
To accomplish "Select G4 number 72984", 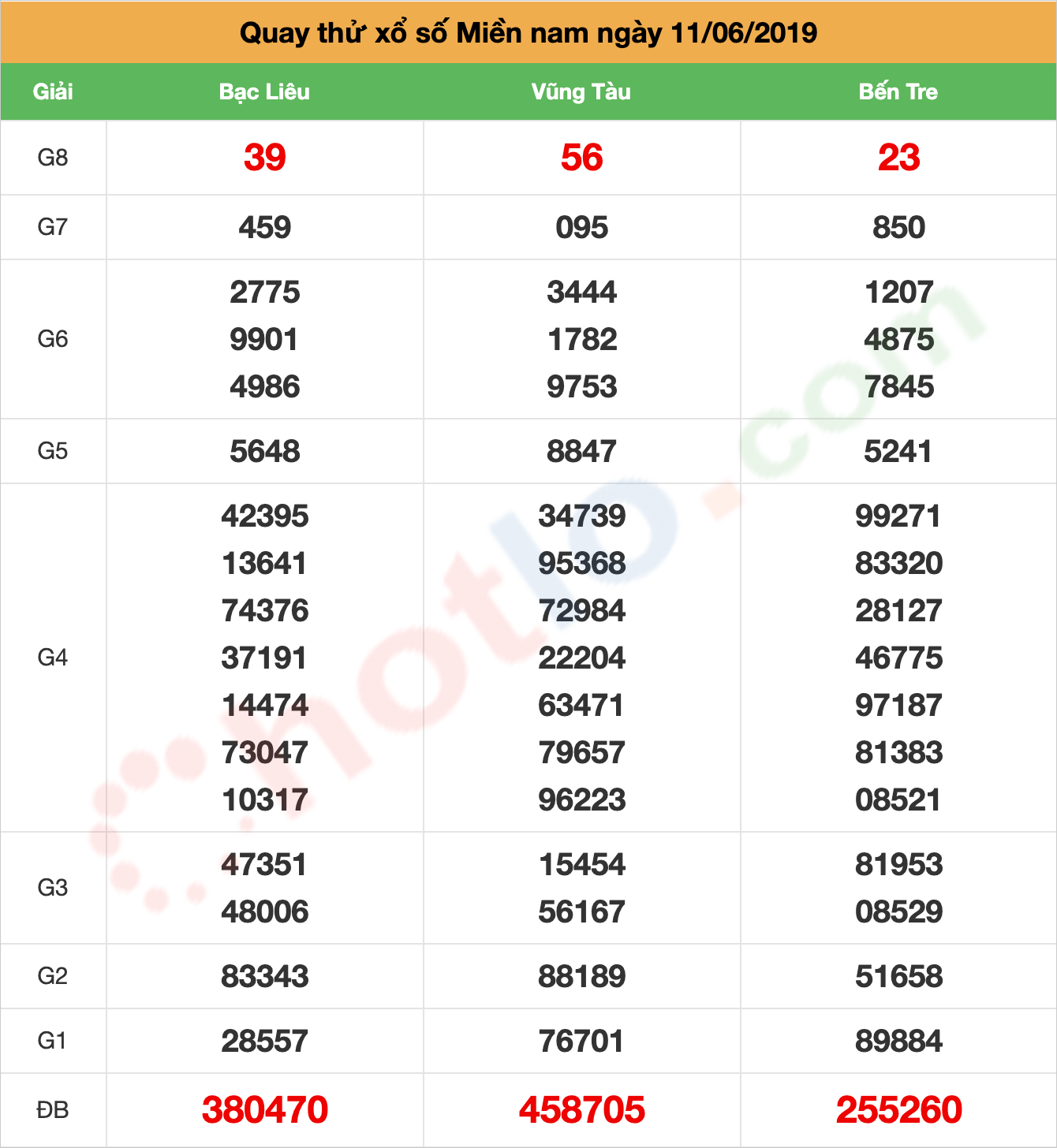I will coord(582,611).
